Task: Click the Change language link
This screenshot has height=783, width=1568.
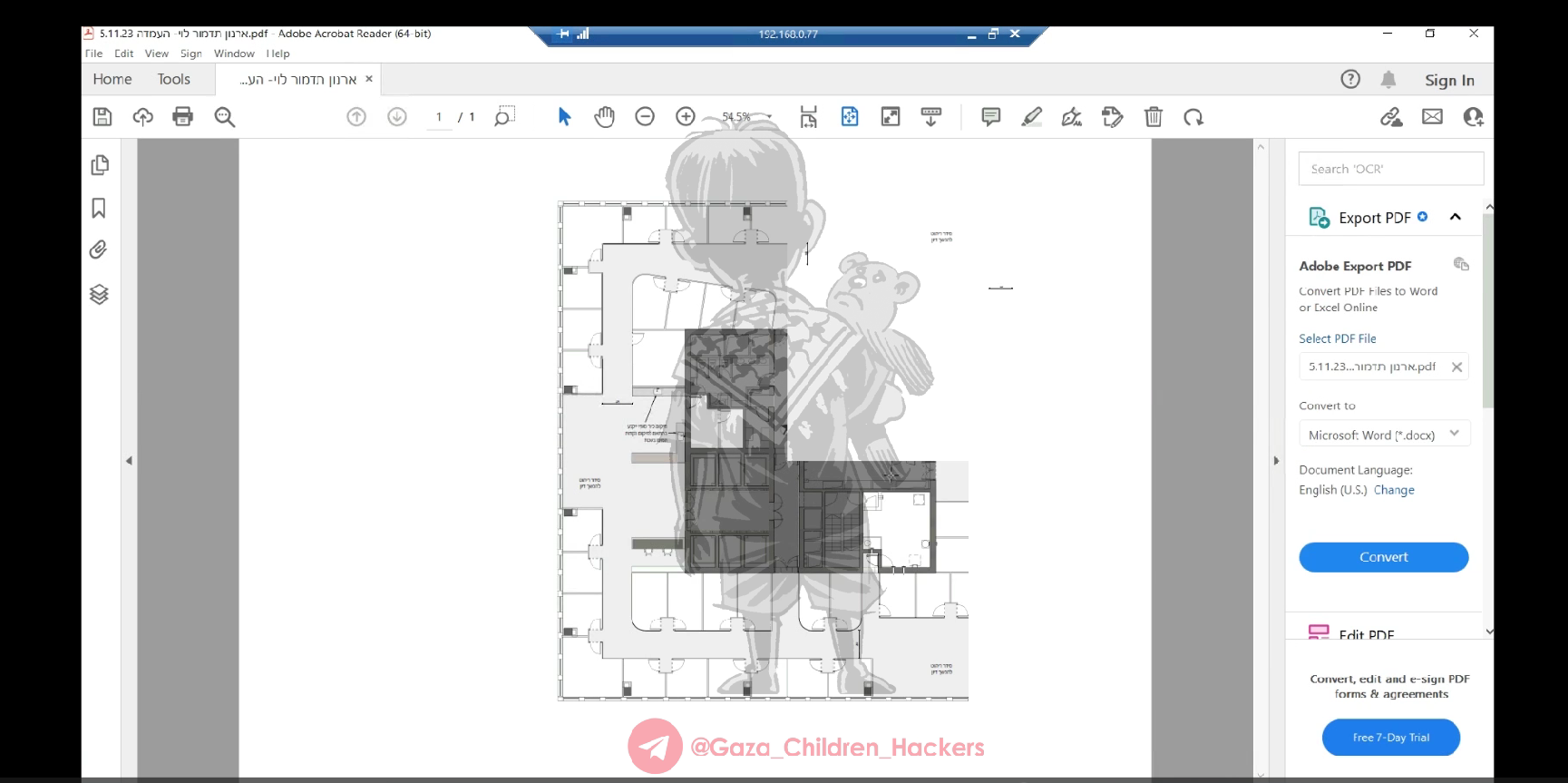Action: coord(1394,490)
